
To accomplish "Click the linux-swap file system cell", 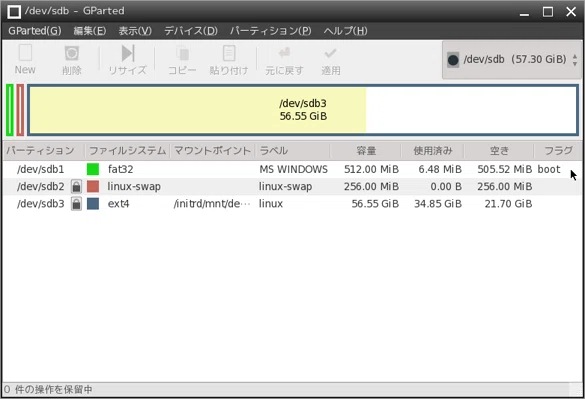I will [134, 186].
